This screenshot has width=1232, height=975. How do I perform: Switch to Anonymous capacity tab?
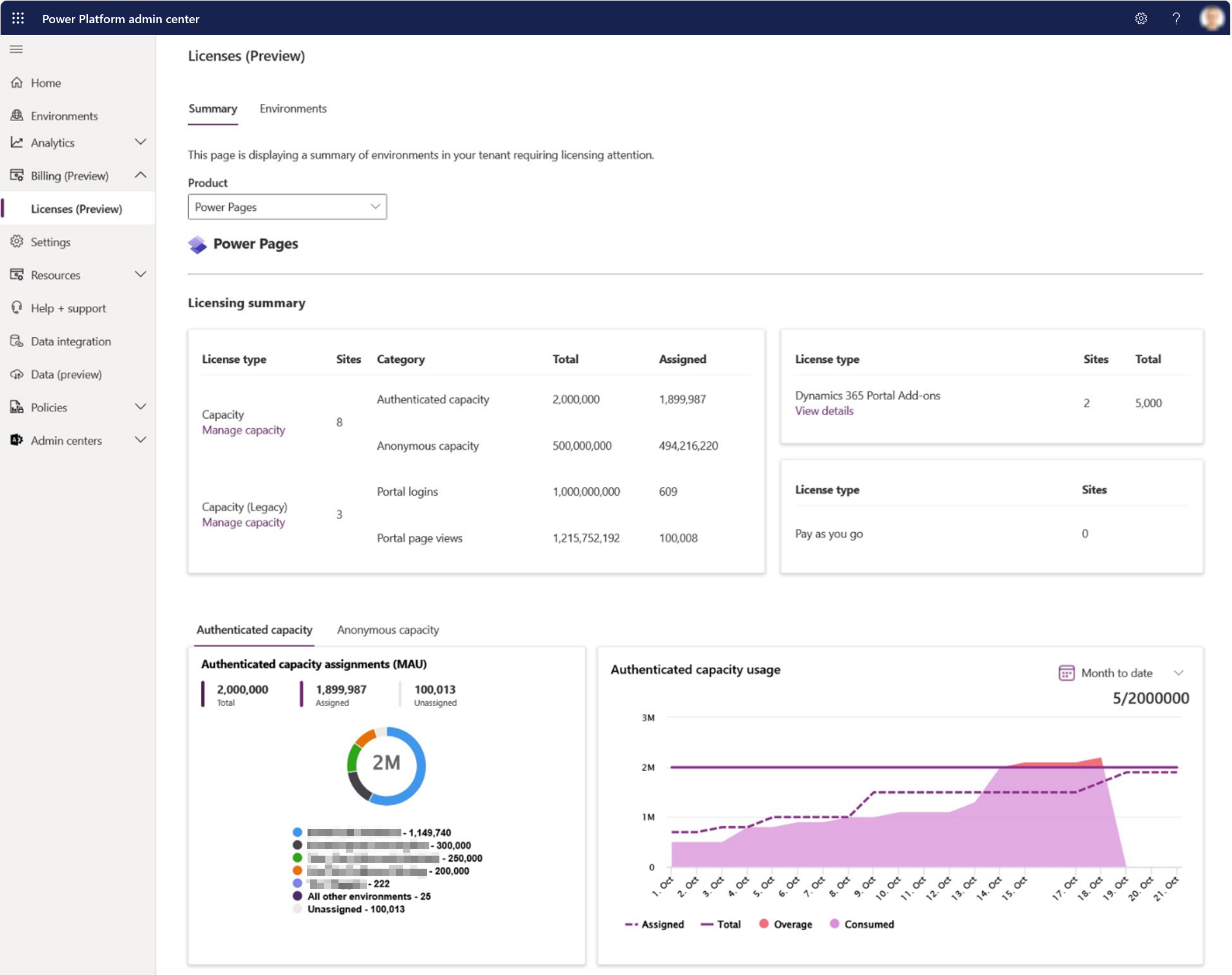[388, 629]
